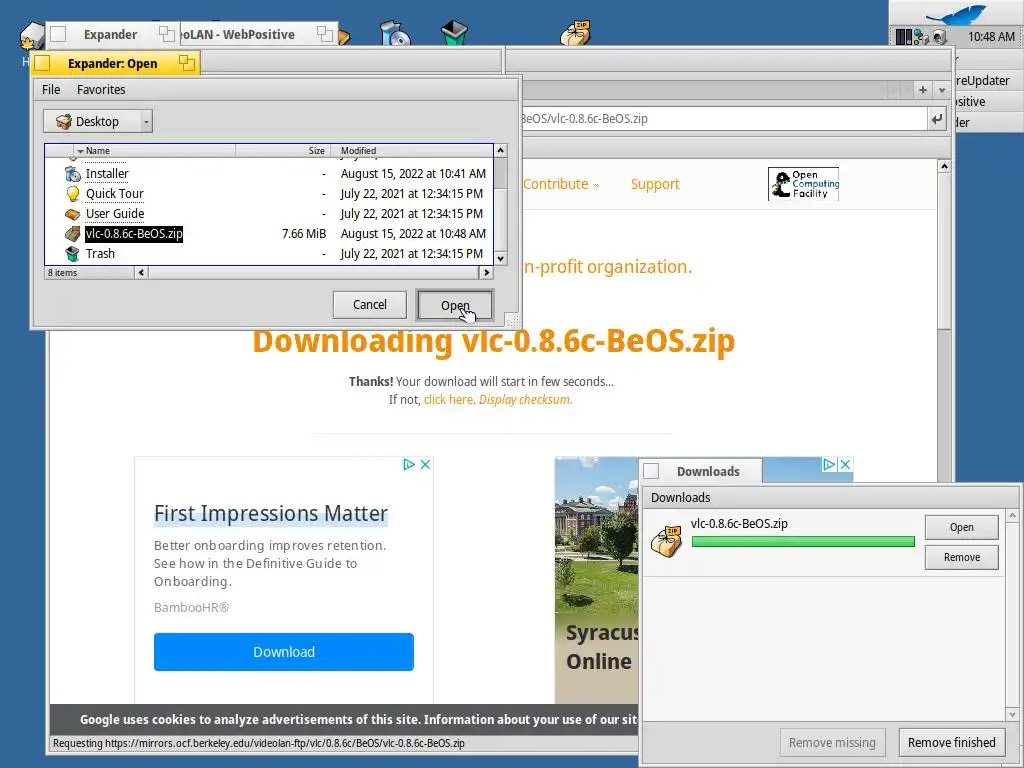Select the zip archive icon on the desktop
Viewport: 1024px width, 768px height.
tap(575, 33)
